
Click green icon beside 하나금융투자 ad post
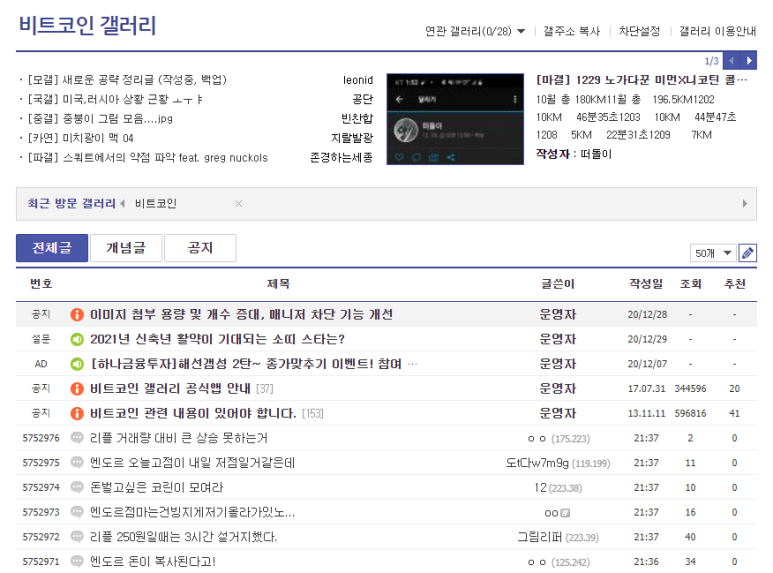click(x=77, y=364)
